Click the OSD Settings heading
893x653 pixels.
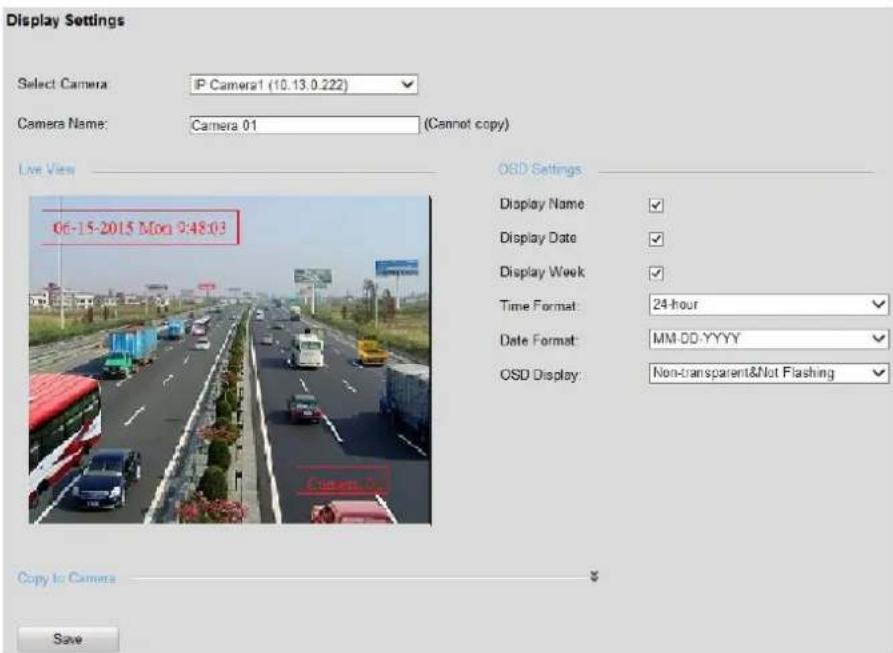click(x=539, y=169)
